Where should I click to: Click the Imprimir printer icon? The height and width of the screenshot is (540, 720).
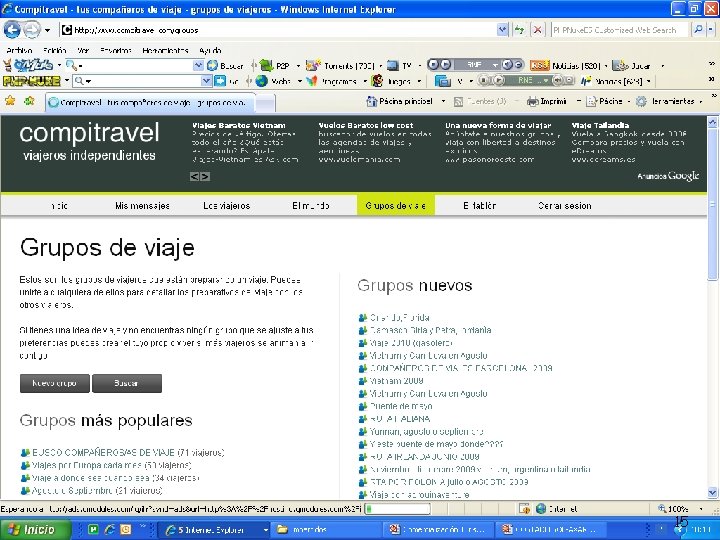pos(533,101)
